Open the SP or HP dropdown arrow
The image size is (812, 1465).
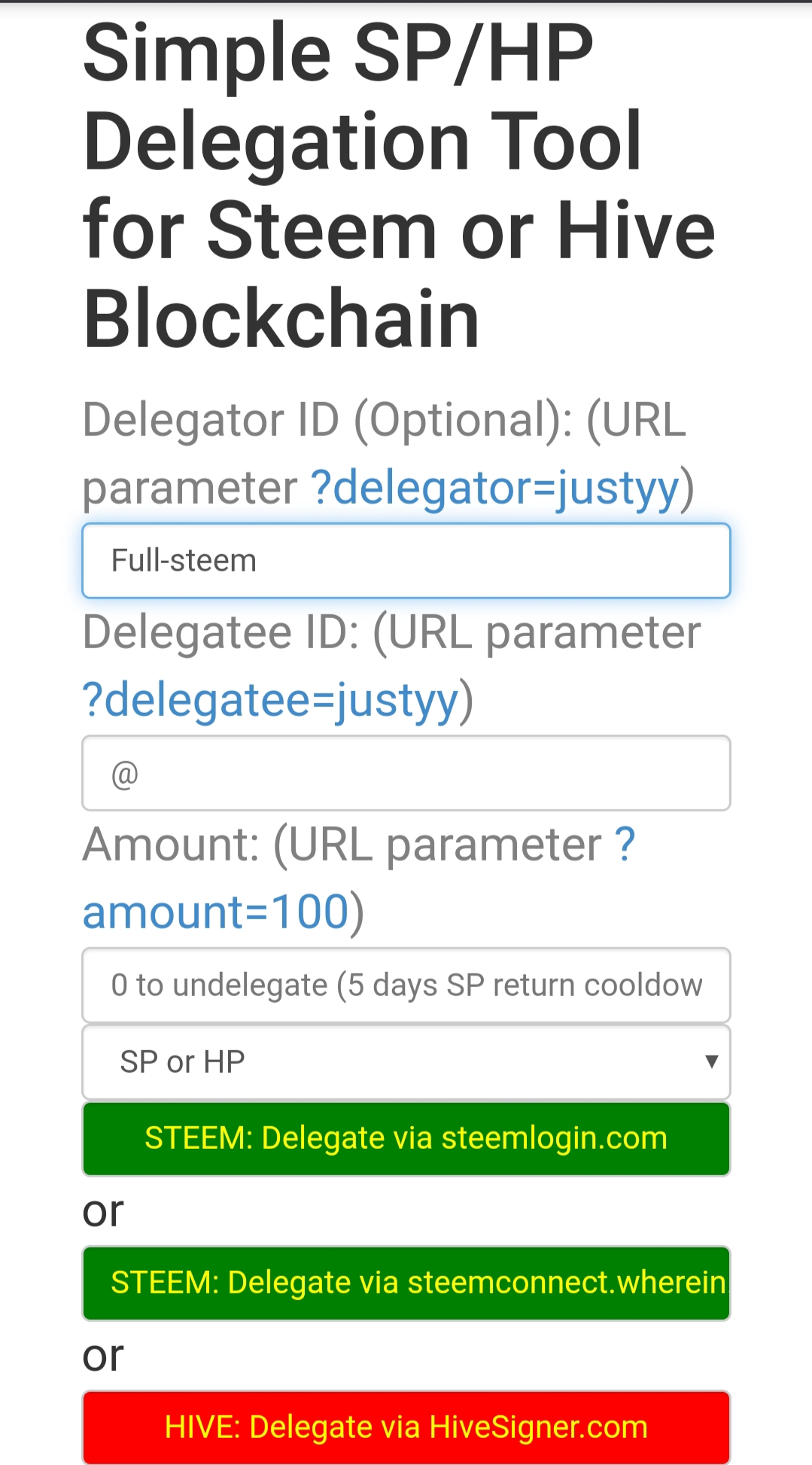[710, 1061]
